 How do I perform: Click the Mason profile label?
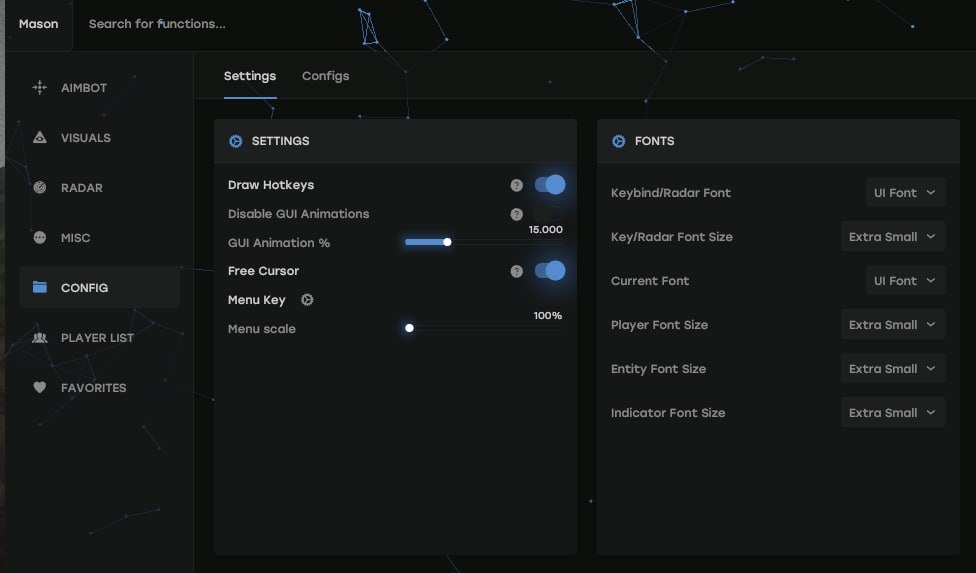point(39,24)
